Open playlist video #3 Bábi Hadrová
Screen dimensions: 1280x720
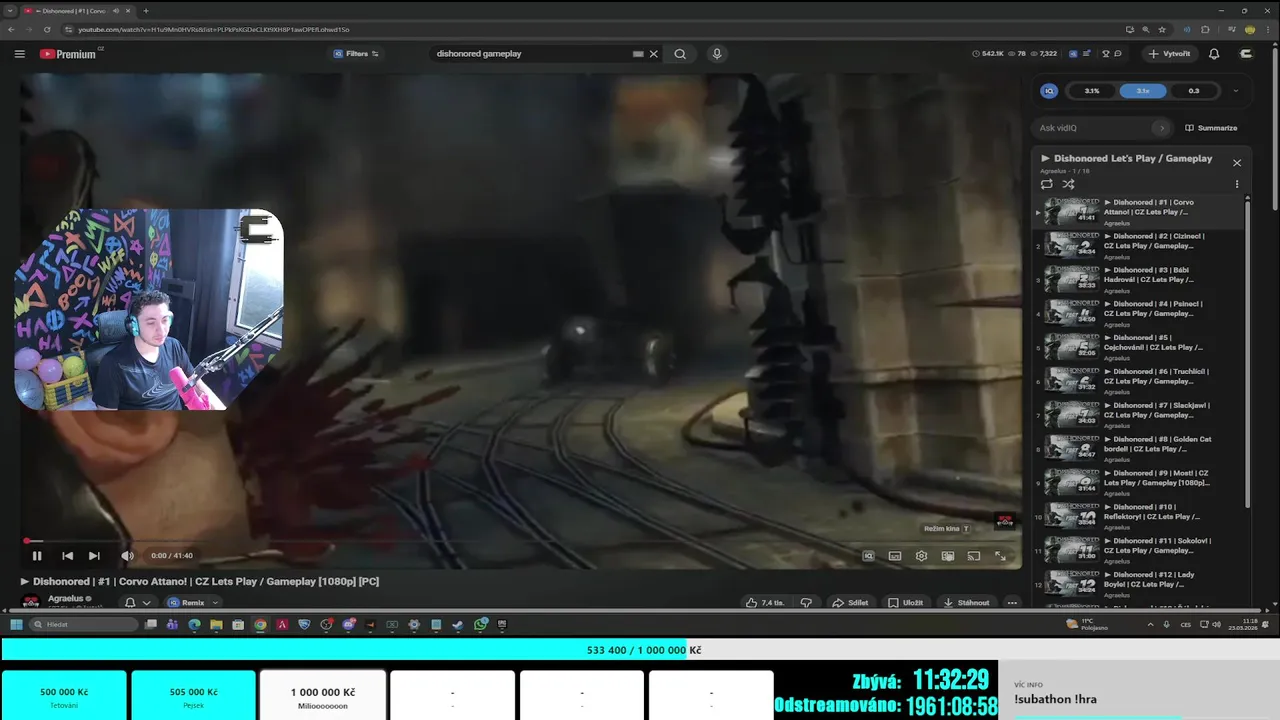pos(1139,279)
